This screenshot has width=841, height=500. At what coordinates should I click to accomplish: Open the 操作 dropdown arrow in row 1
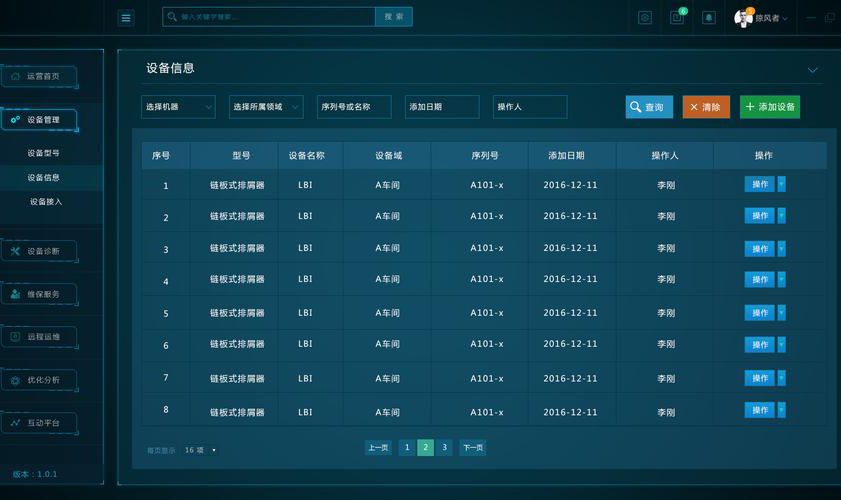coord(781,184)
